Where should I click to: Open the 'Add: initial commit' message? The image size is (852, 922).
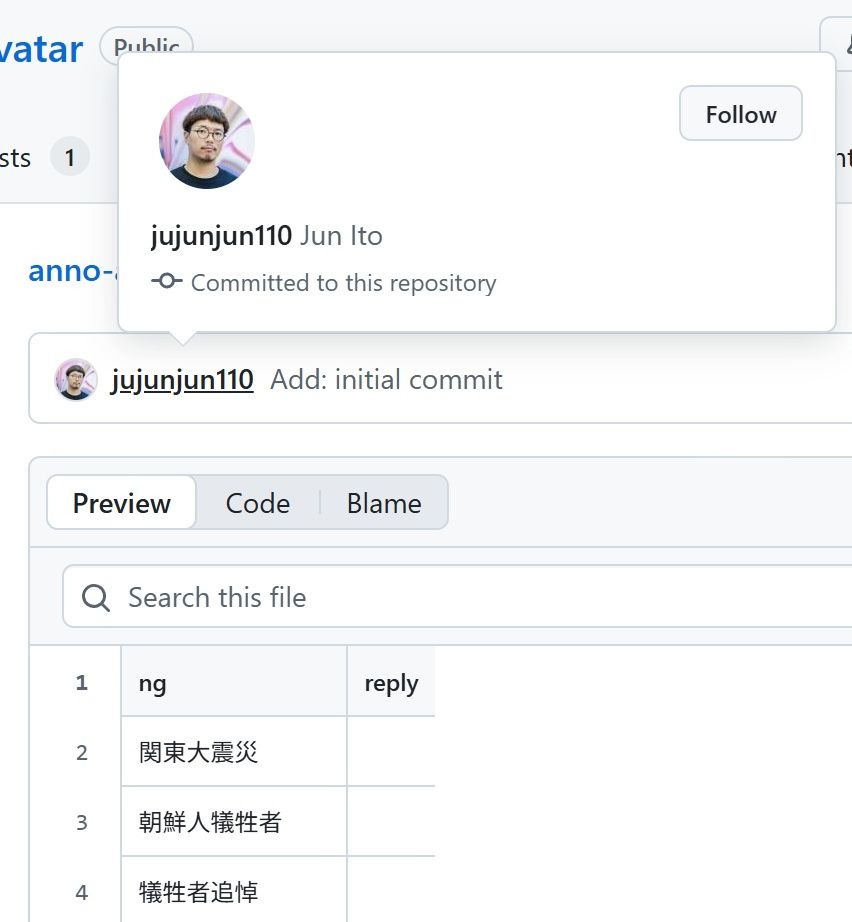click(386, 380)
